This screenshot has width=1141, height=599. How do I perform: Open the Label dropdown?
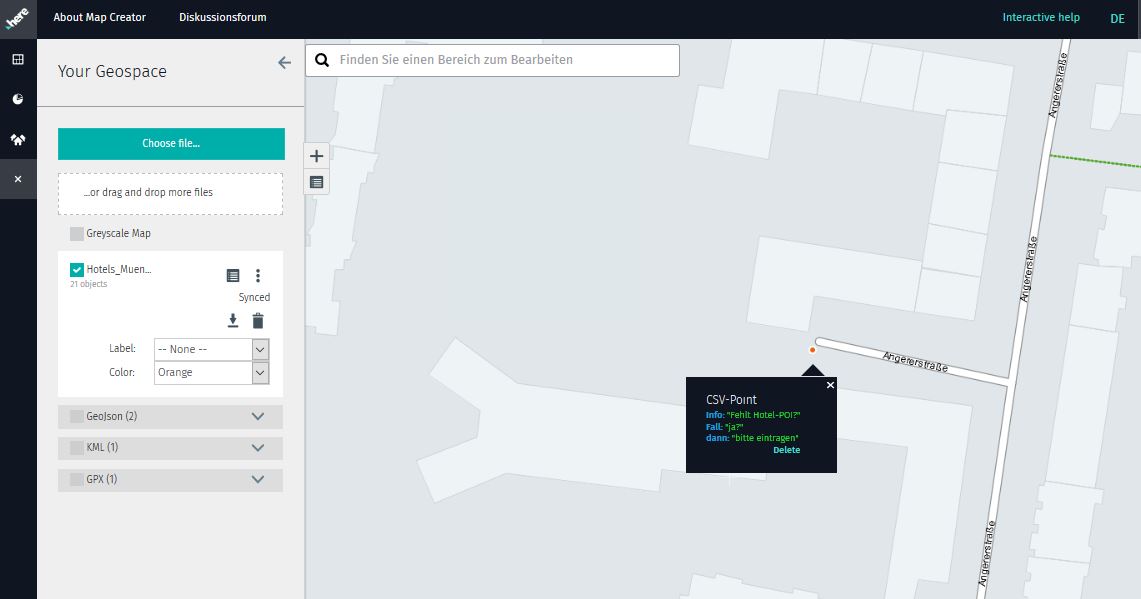(211, 349)
